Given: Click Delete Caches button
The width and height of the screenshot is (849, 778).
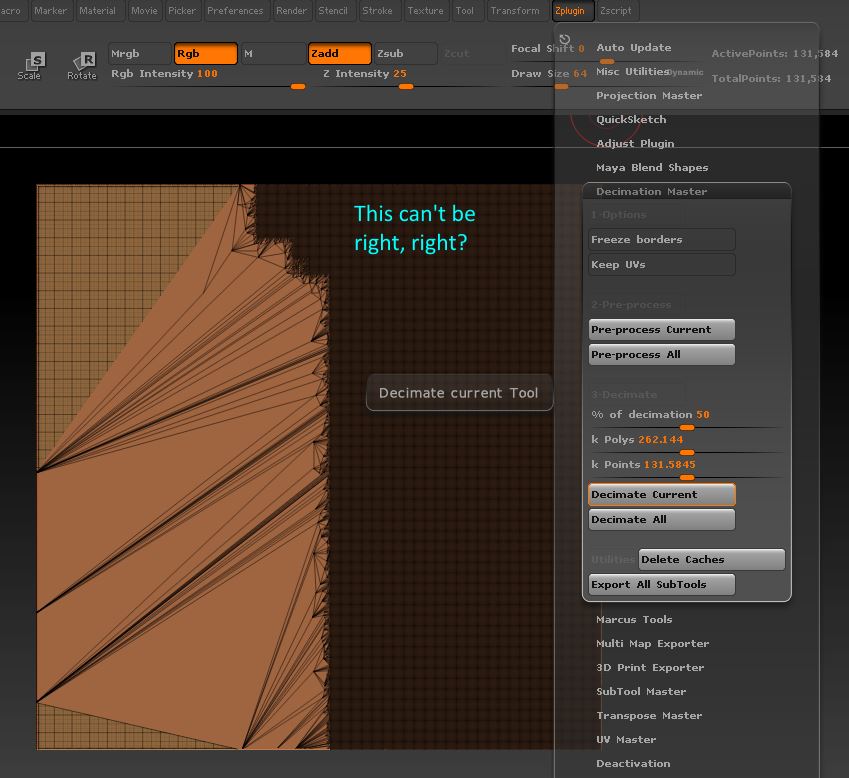Looking at the screenshot, I should (711, 559).
